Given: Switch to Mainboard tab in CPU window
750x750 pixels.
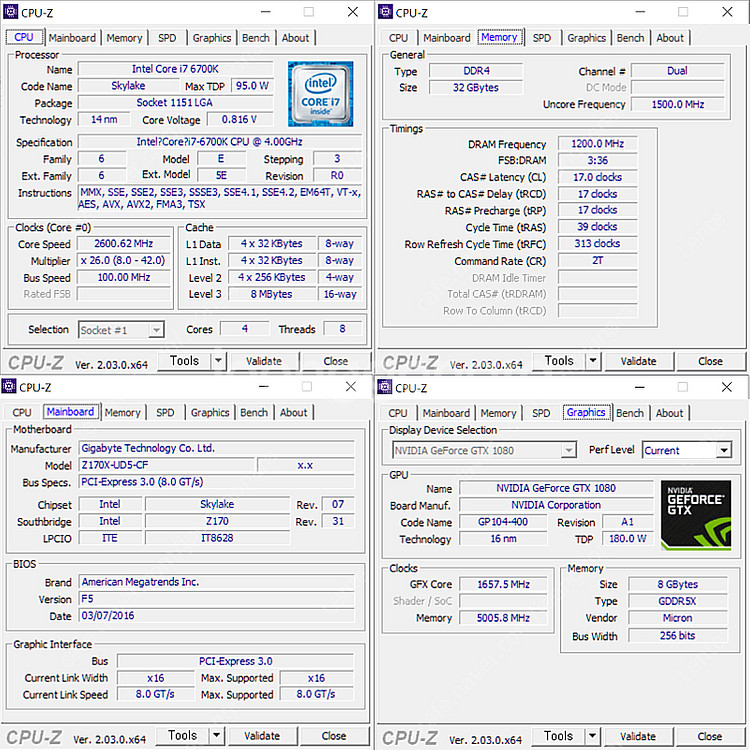Looking at the screenshot, I should (x=72, y=38).
